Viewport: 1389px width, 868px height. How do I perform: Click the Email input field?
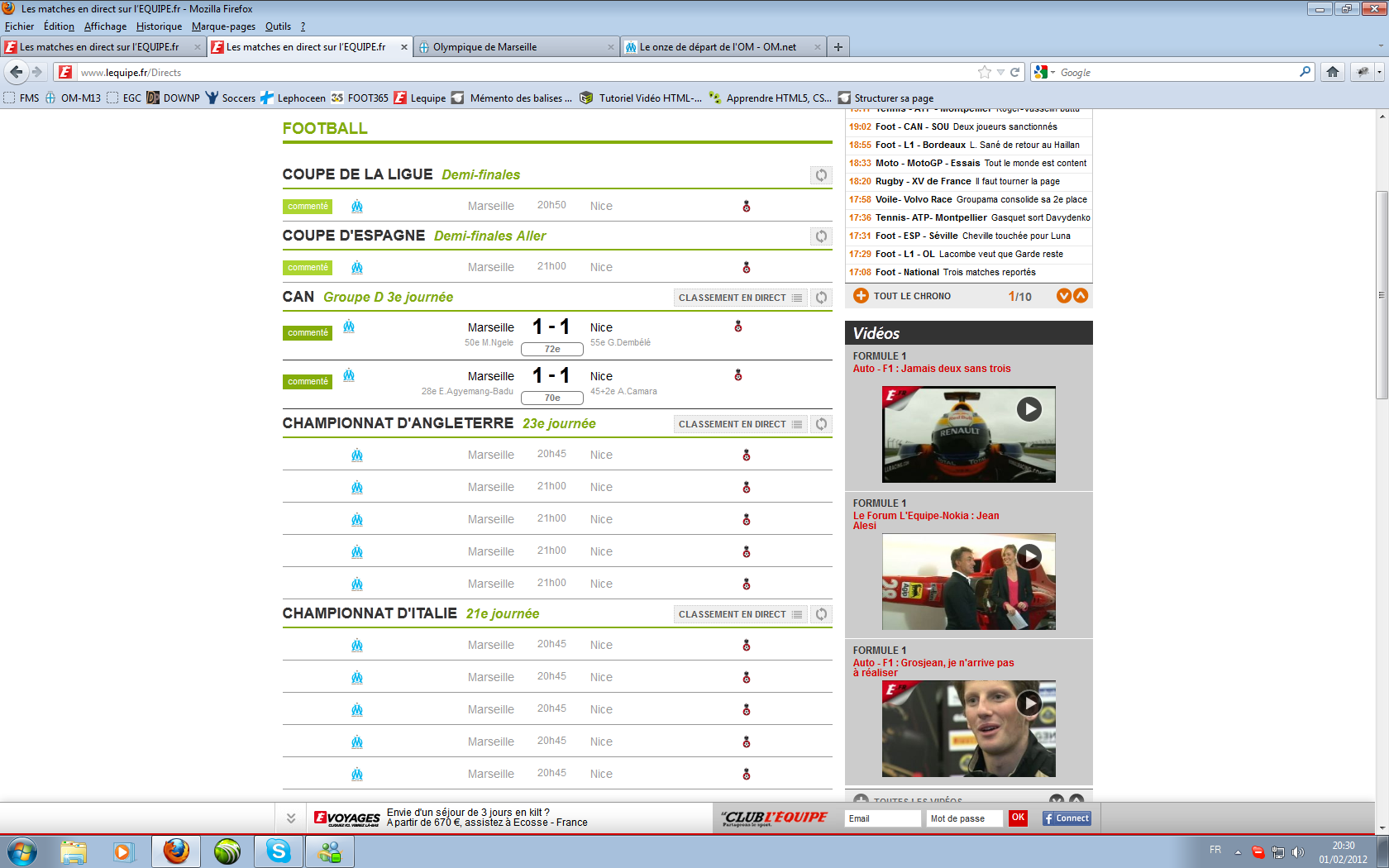(882, 818)
